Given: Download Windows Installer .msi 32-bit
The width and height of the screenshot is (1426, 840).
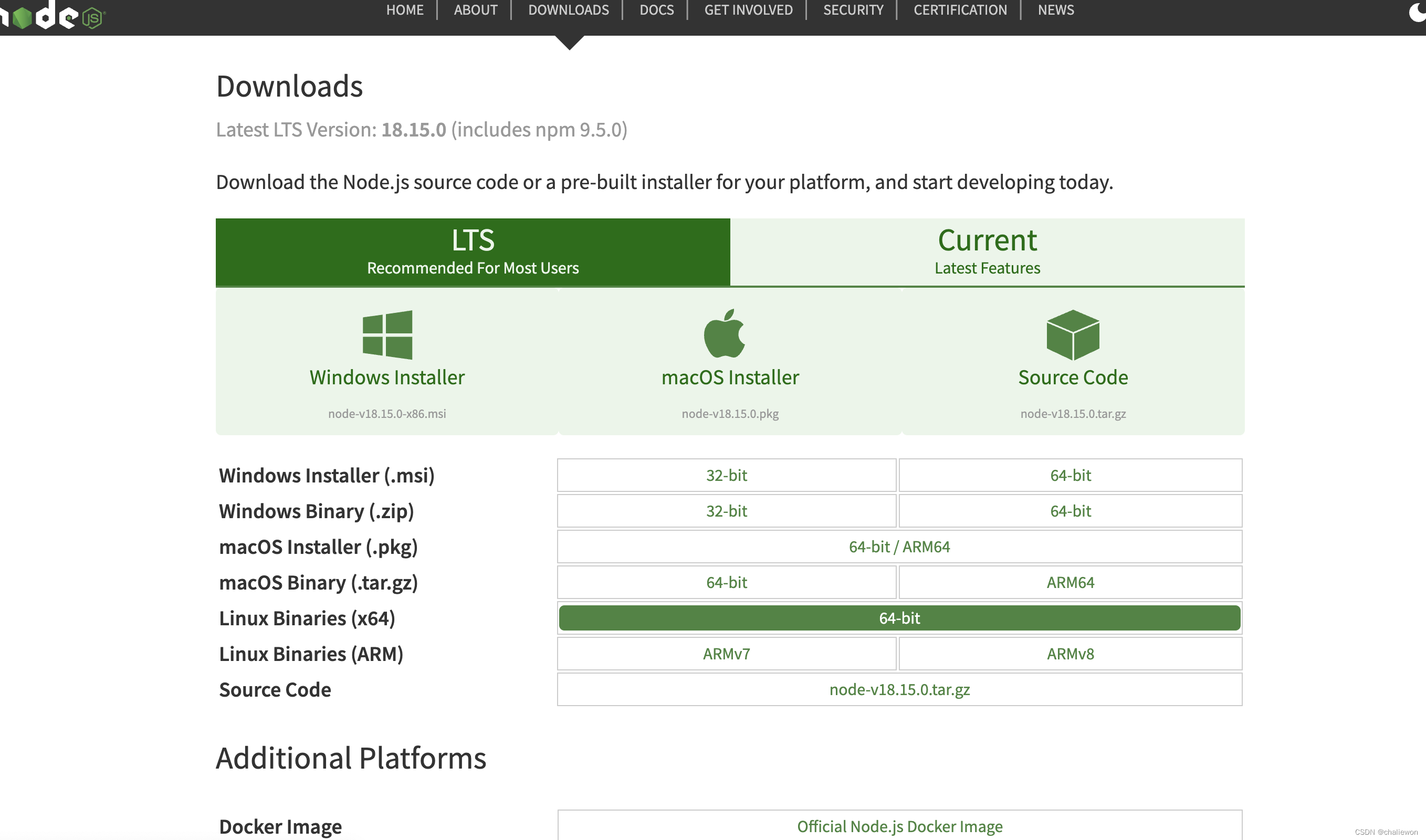Looking at the screenshot, I should (726, 475).
